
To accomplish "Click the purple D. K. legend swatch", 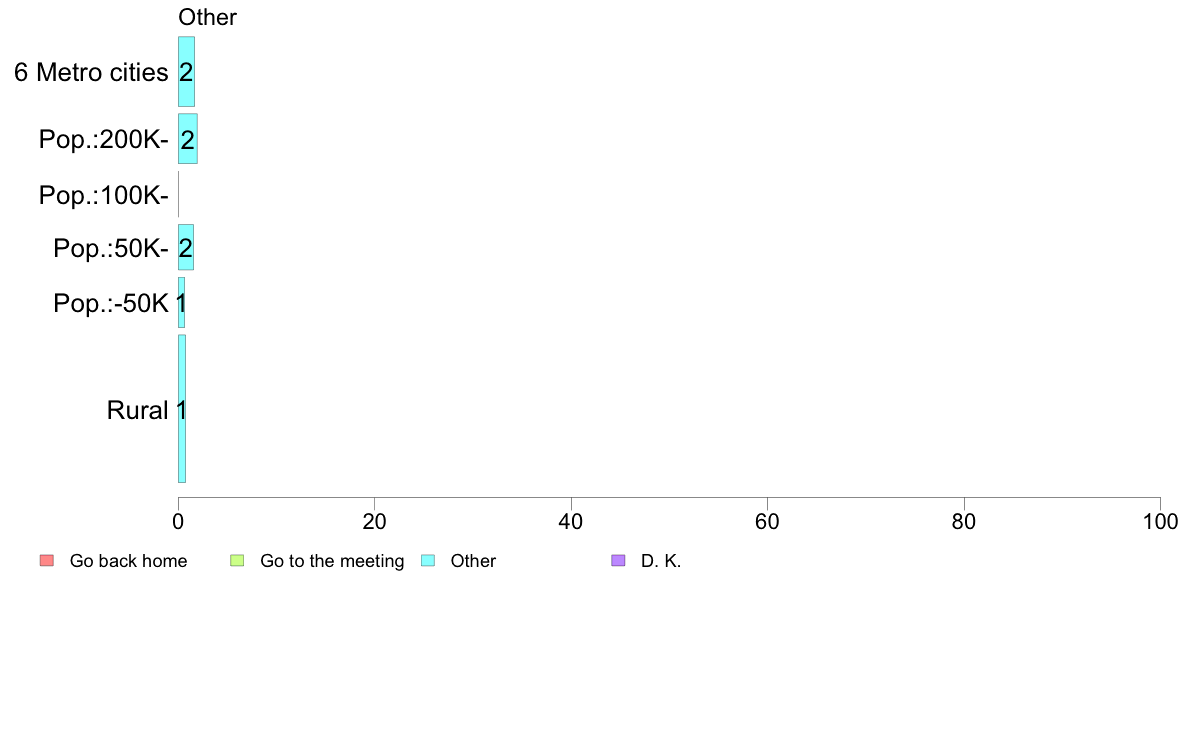I will tap(618, 561).
